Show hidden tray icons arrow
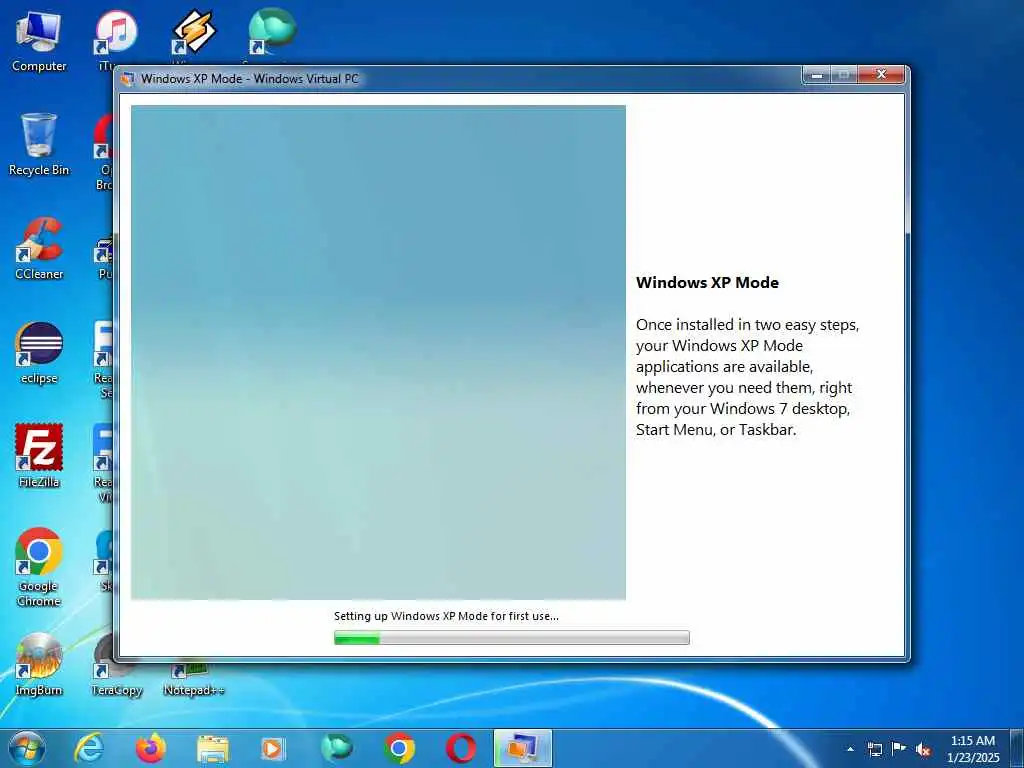 tap(850, 749)
